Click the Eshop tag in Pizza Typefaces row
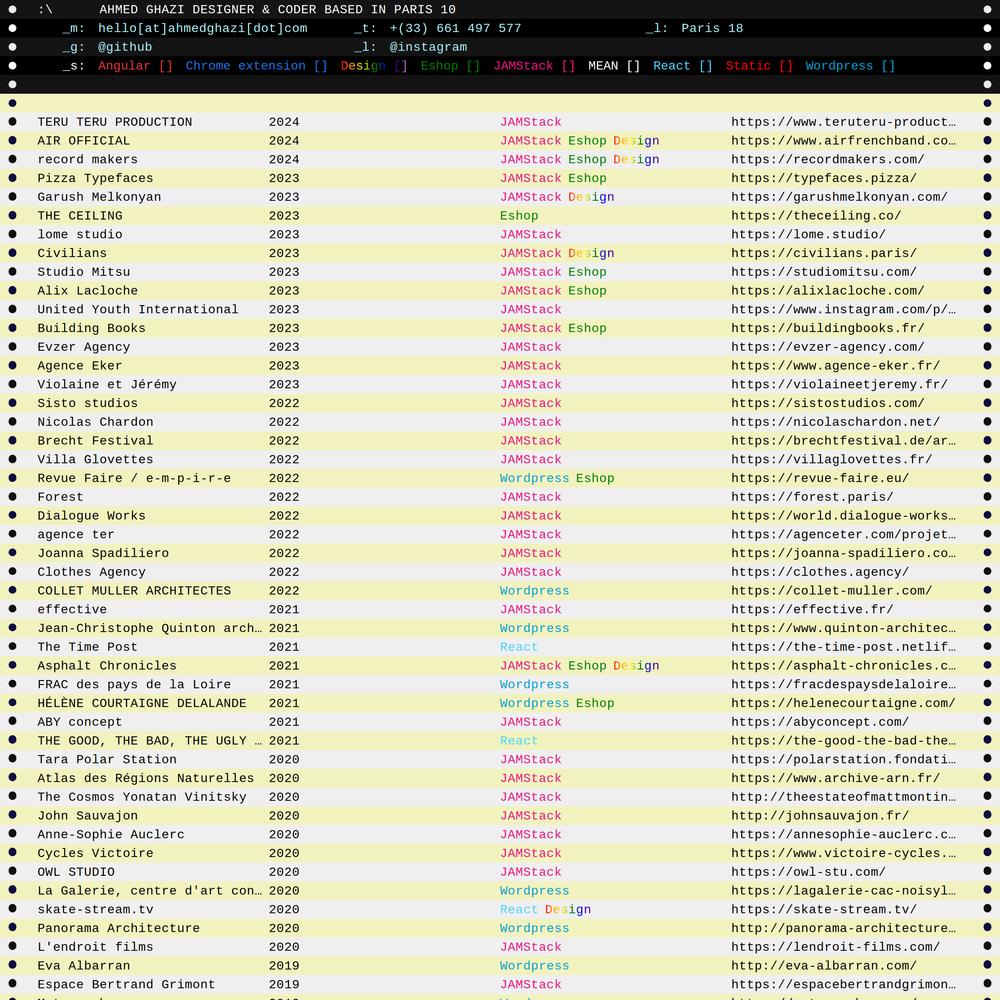This screenshot has height=1000, width=1000. (587, 178)
